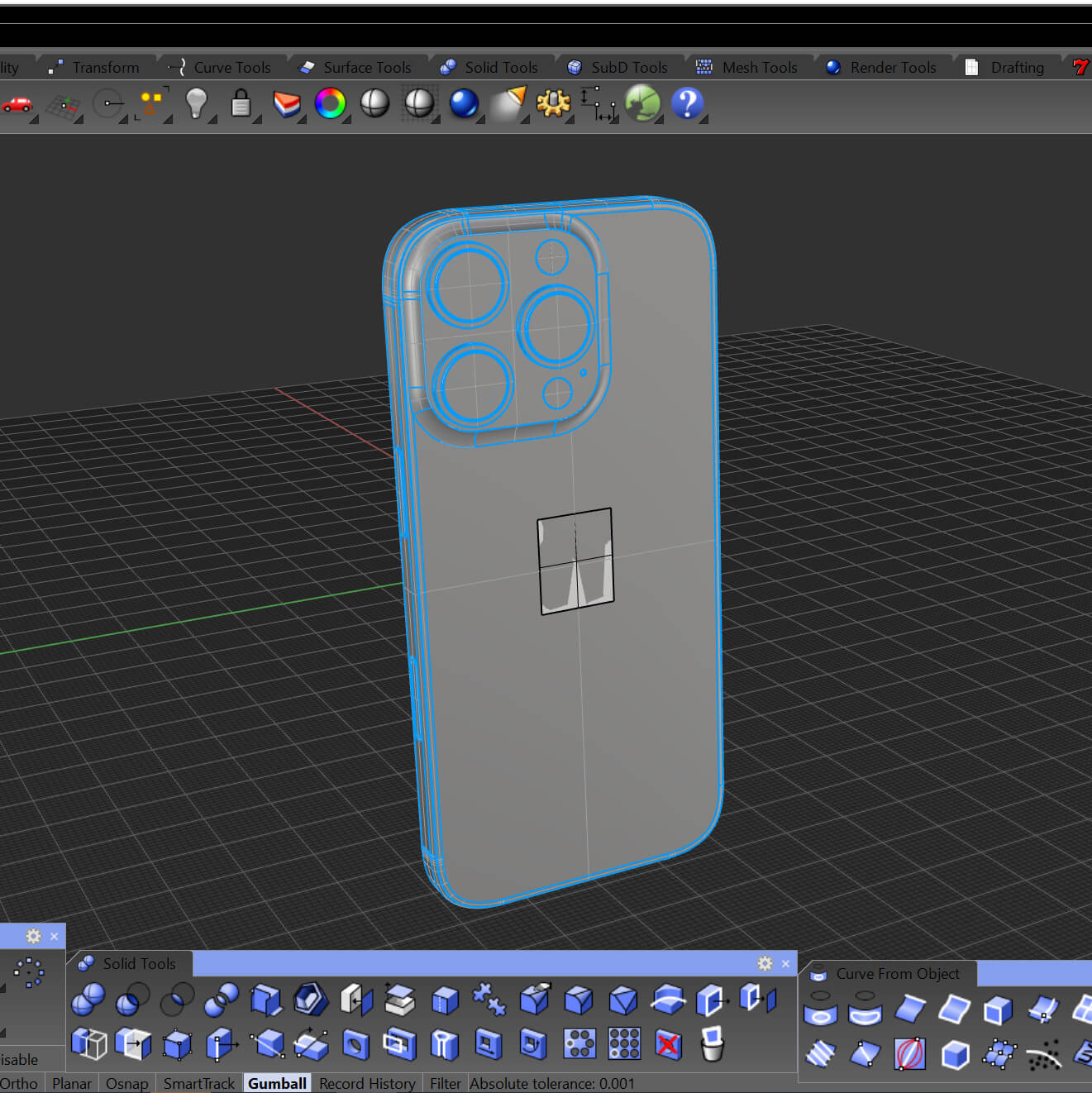
Task: Click the light bulb Hide objects icon
Action: point(196,103)
